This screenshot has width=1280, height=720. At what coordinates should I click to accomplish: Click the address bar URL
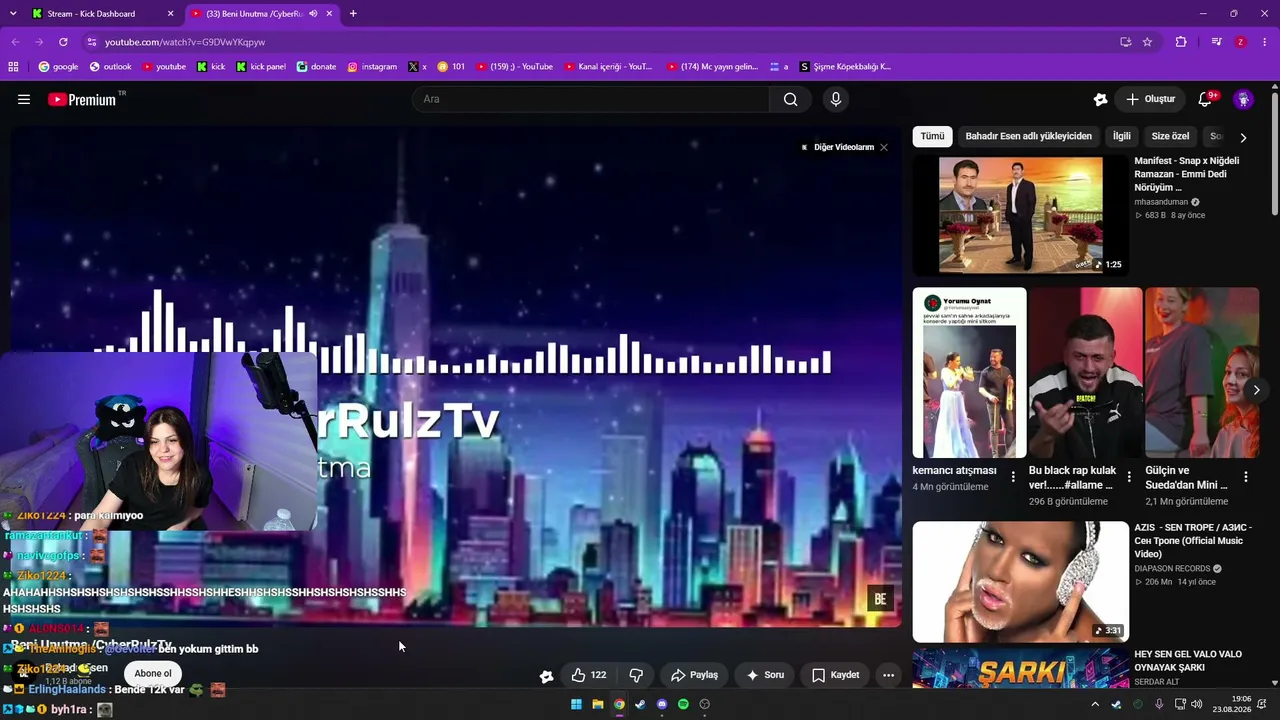click(185, 42)
